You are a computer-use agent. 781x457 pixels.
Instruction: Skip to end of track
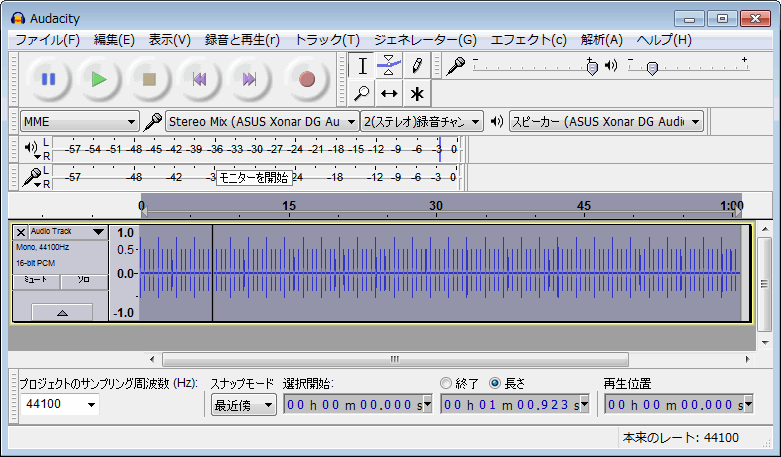coord(249,79)
